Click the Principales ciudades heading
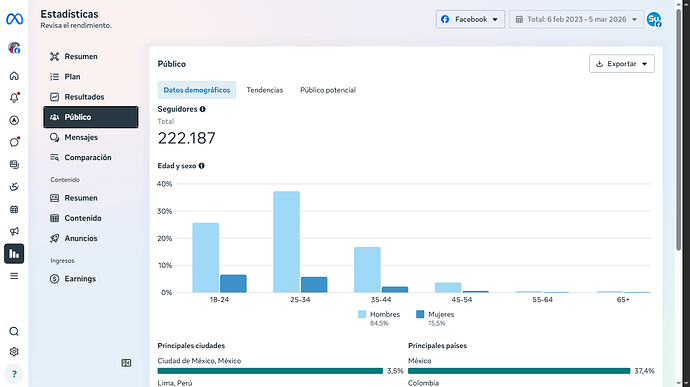The image size is (690, 387). click(x=191, y=346)
